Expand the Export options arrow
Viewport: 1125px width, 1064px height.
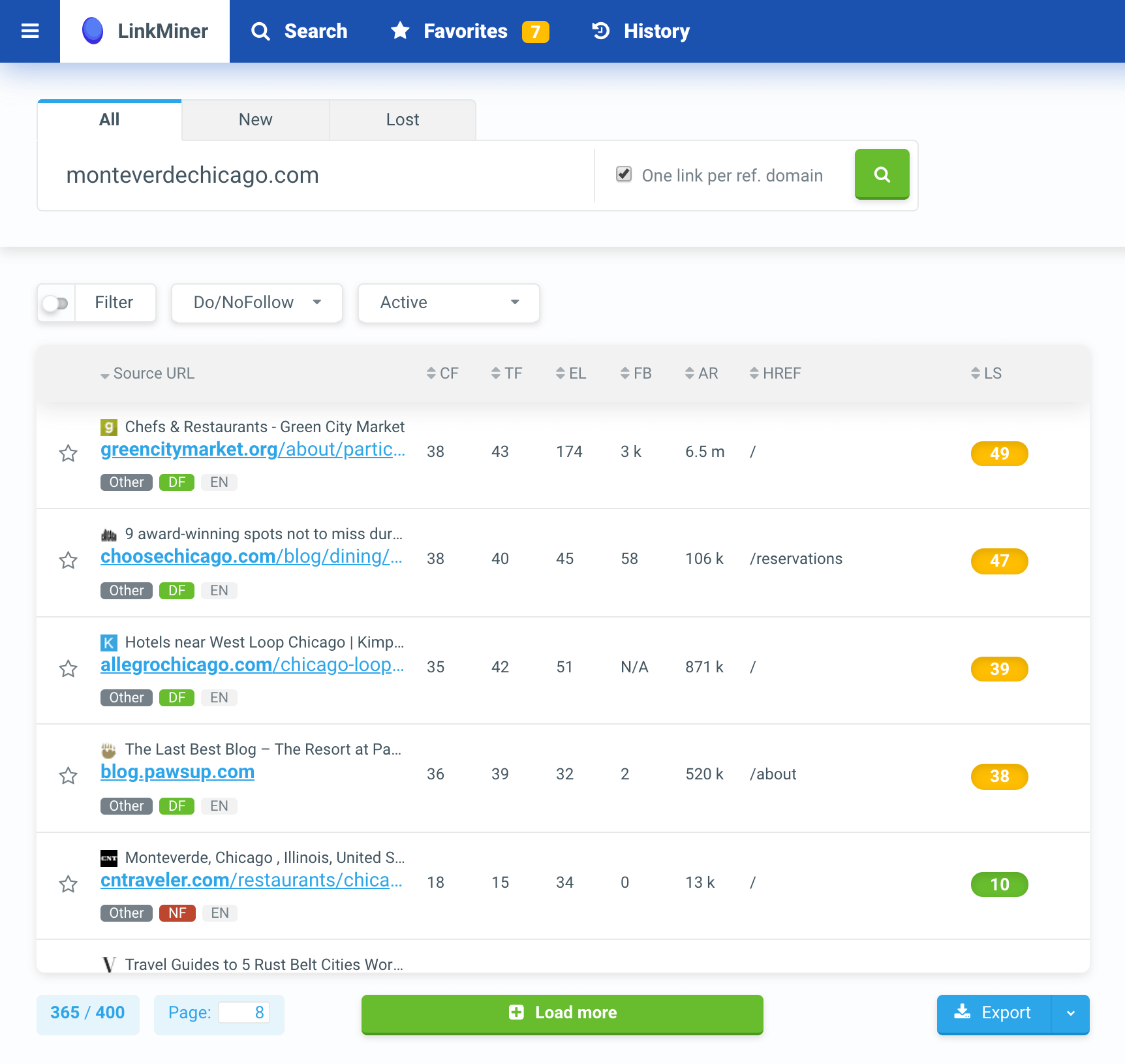click(1071, 1014)
